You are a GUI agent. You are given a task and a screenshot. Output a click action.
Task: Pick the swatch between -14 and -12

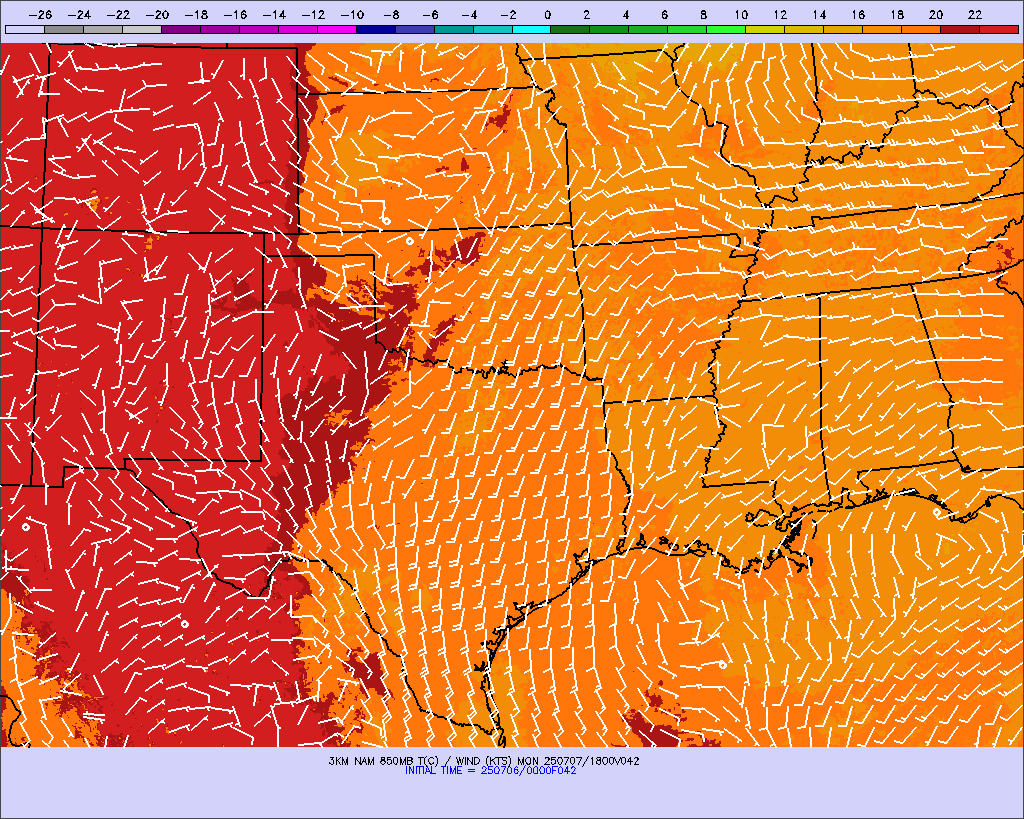297,29
